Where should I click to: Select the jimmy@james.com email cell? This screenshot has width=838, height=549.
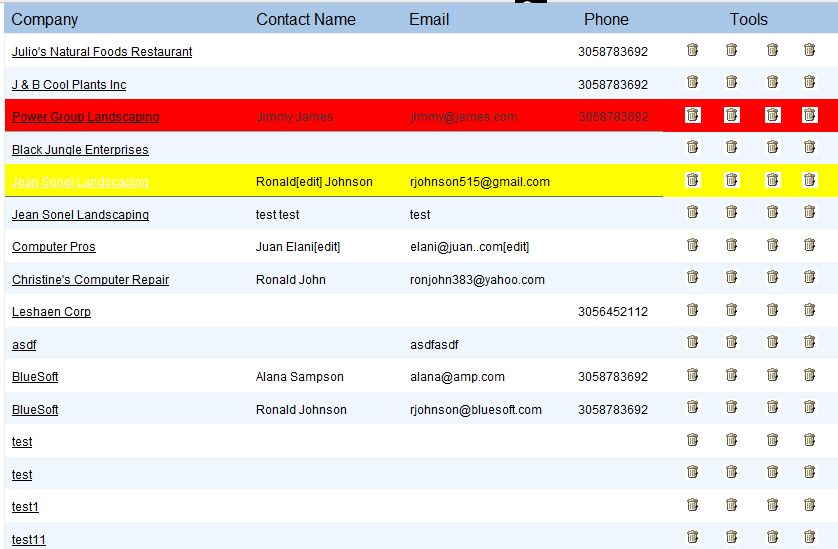click(464, 117)
